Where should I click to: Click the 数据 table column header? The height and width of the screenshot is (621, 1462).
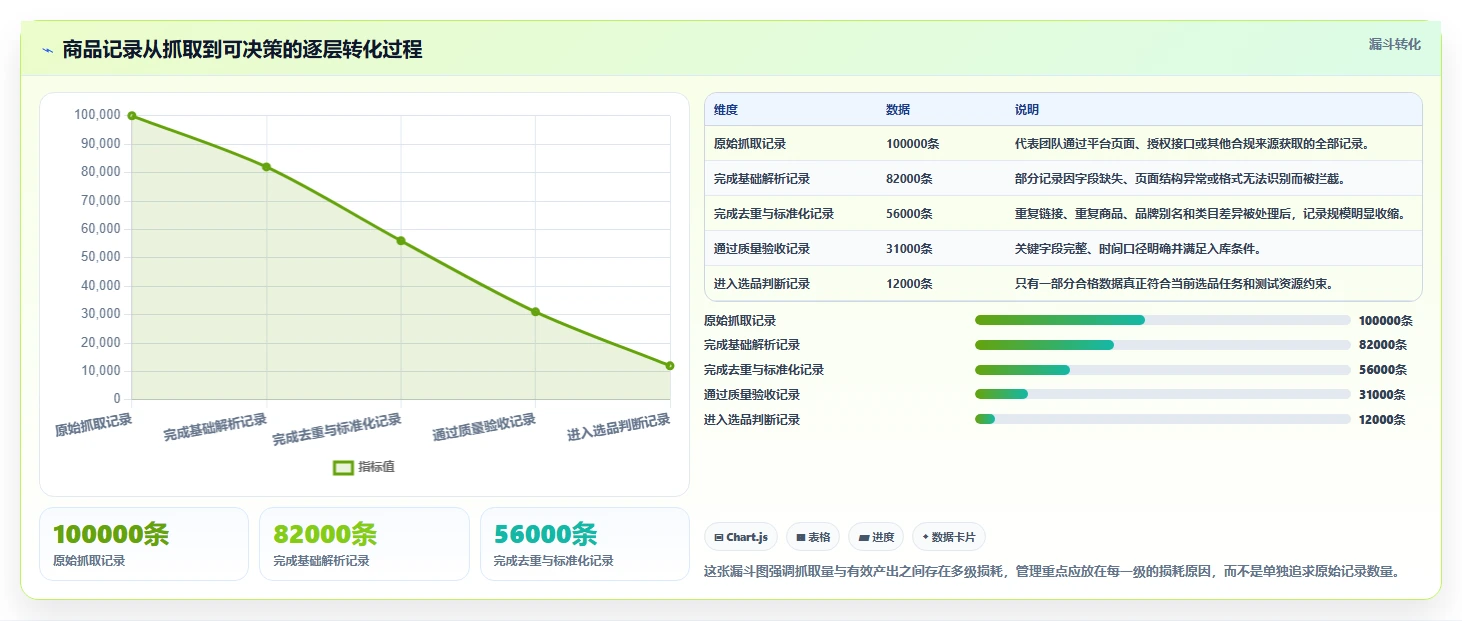[x=898, y=110]
